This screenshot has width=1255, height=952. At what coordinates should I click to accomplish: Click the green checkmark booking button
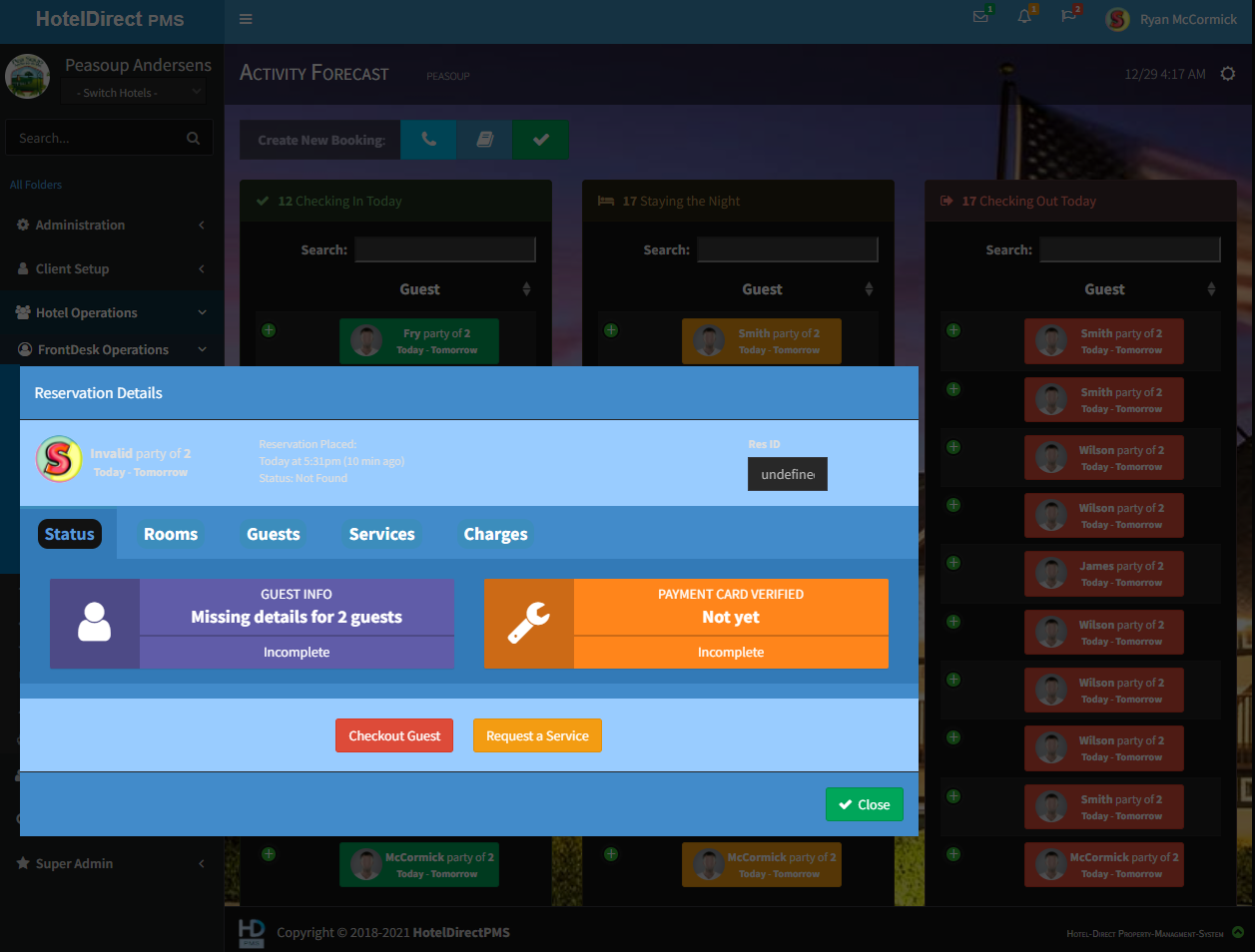(541, 140)
